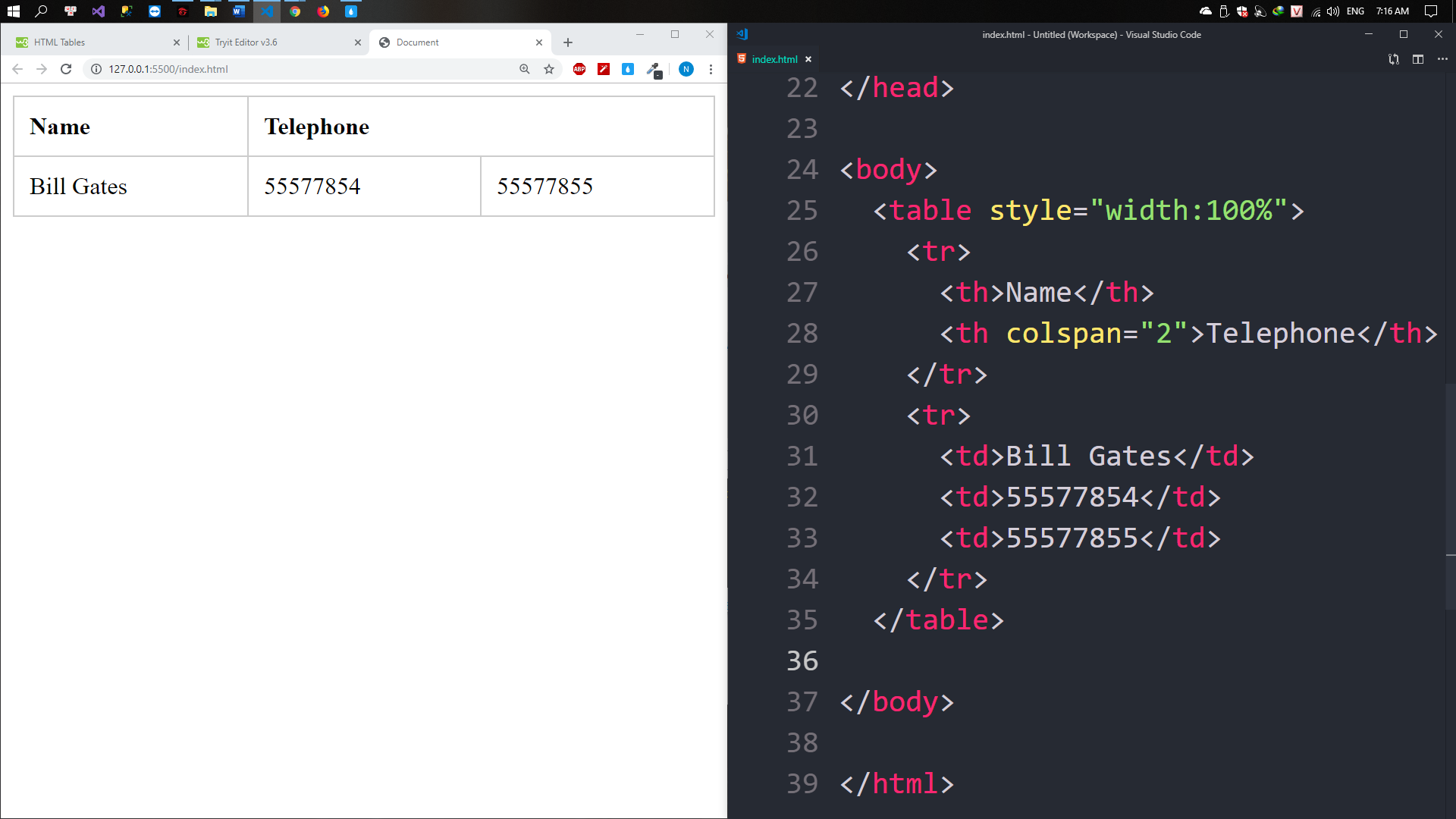The width and height of the screenshot is (1456, 819).
Task: Bookmark this page with the star icon
Action: click(x=549, y=69)
